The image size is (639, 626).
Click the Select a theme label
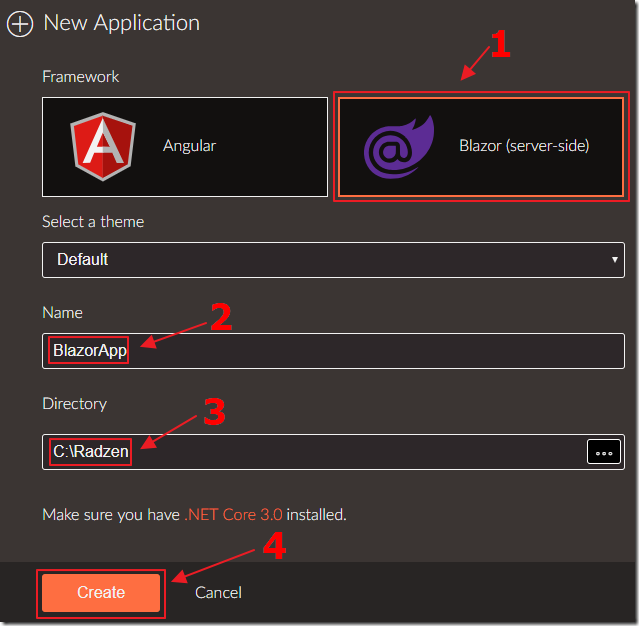[x=93, y=222]
